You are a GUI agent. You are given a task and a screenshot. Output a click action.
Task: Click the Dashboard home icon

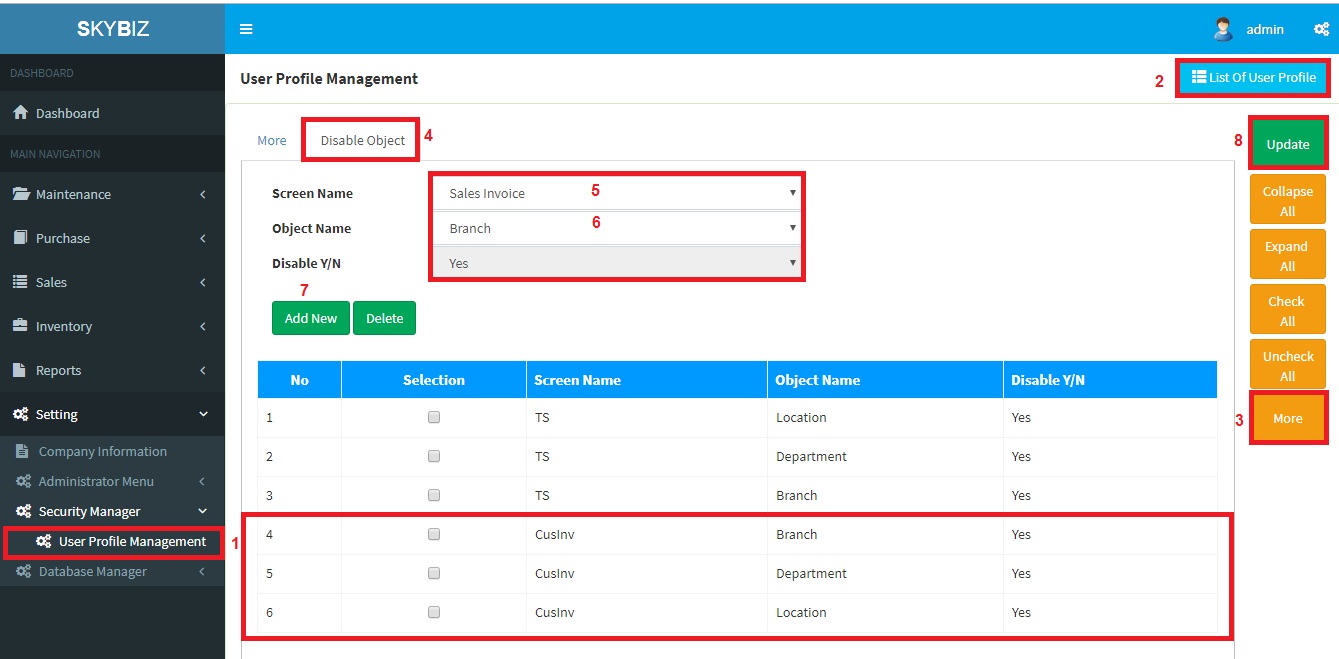(x=20, y=113)
